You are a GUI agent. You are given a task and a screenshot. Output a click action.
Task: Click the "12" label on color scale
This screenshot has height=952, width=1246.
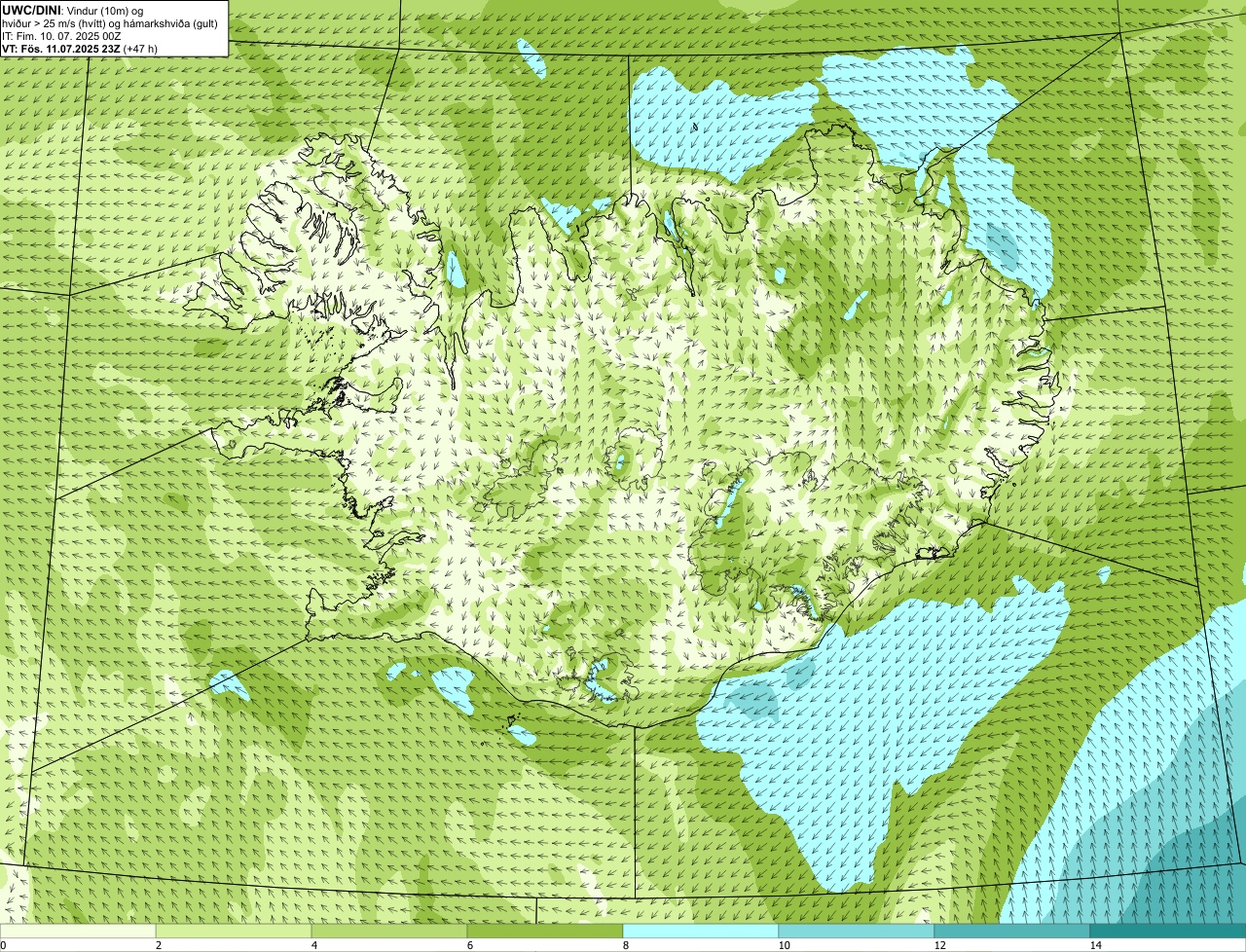[939, 945]
